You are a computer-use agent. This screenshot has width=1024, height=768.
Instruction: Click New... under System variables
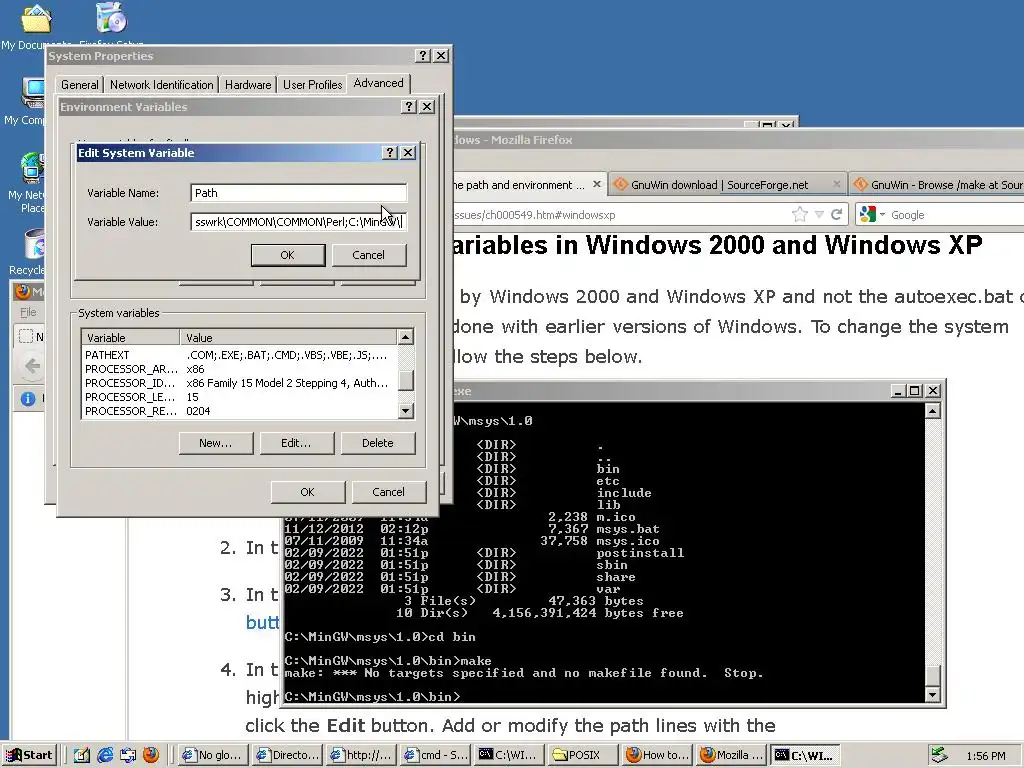coord(216,443)
